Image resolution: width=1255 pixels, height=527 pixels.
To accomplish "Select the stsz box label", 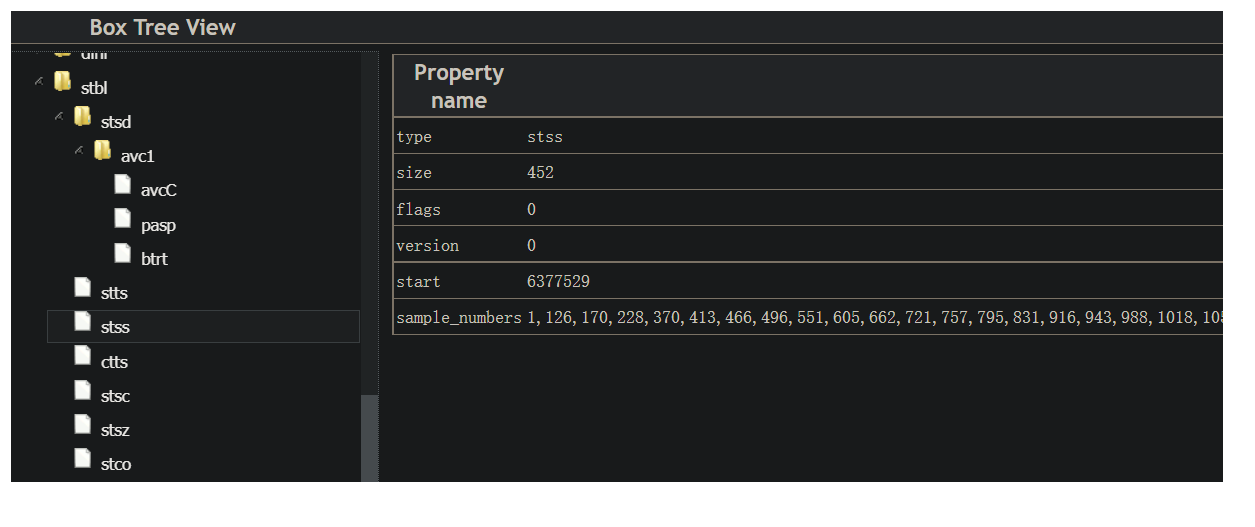I will coord(115,430).
